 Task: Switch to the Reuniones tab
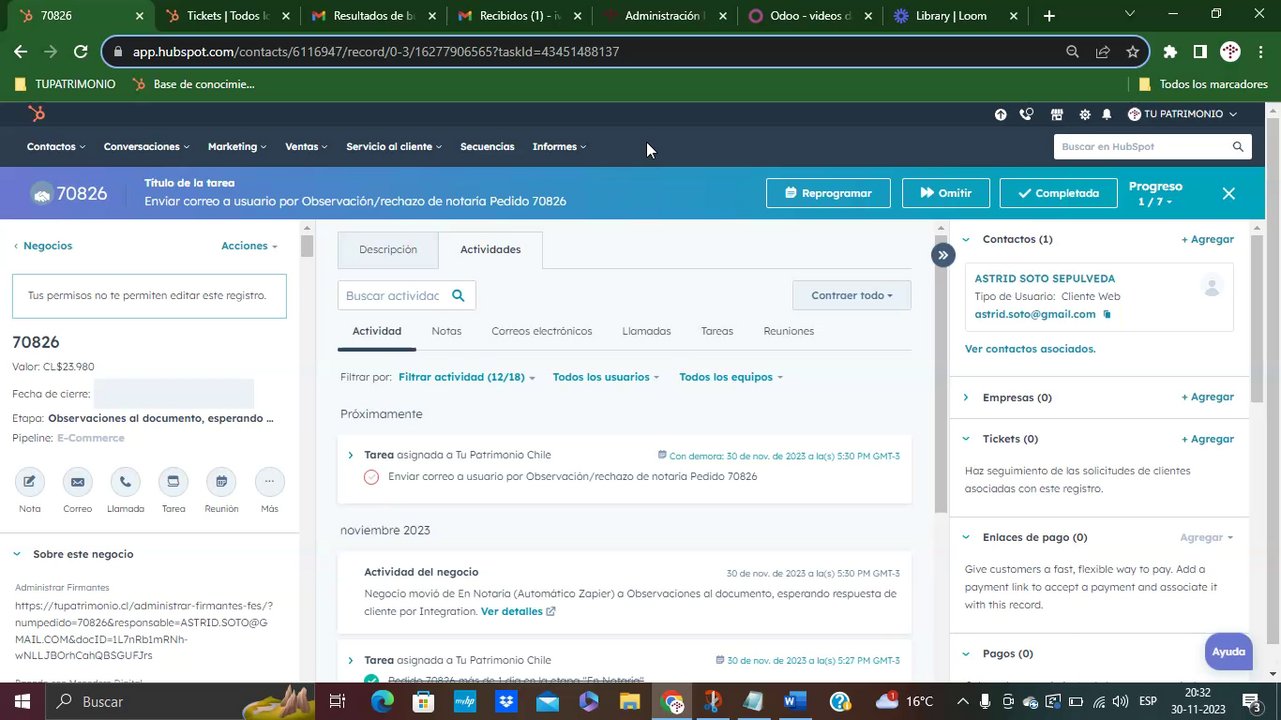[x=788, y=331]
